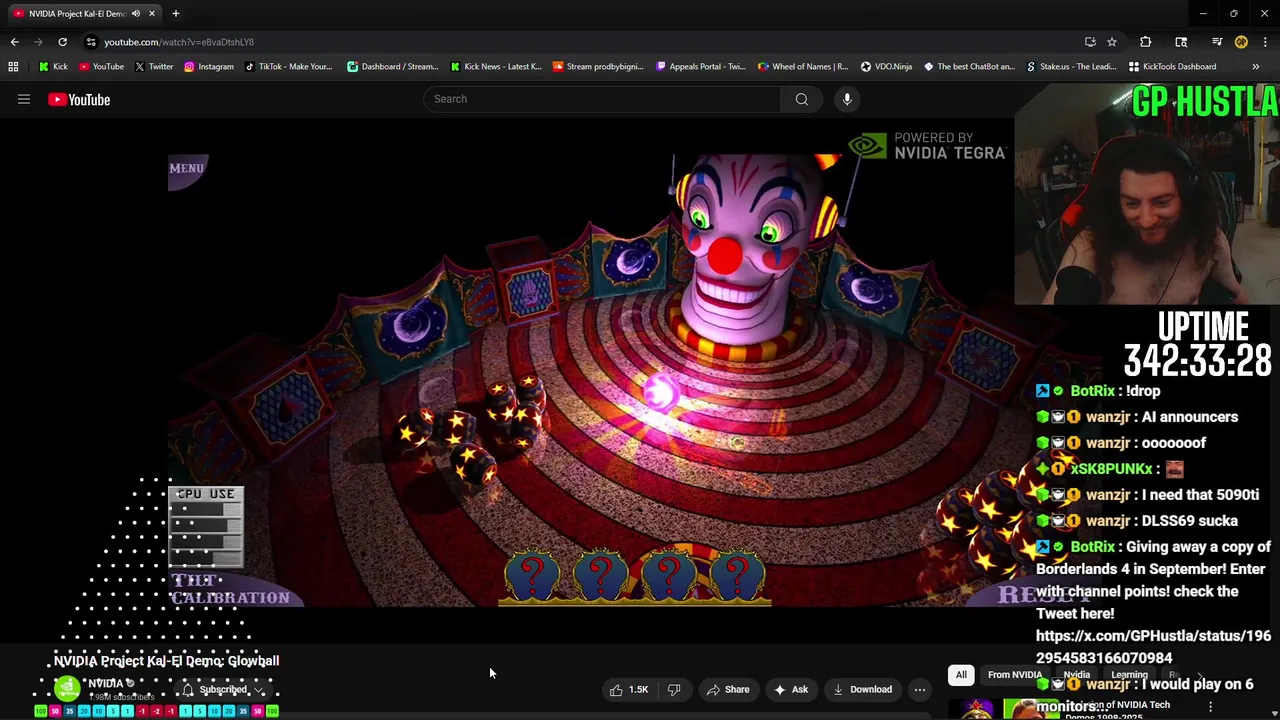Viewport: 1280px width, 720px height.
Task: Reload the page
Action: 62,42
